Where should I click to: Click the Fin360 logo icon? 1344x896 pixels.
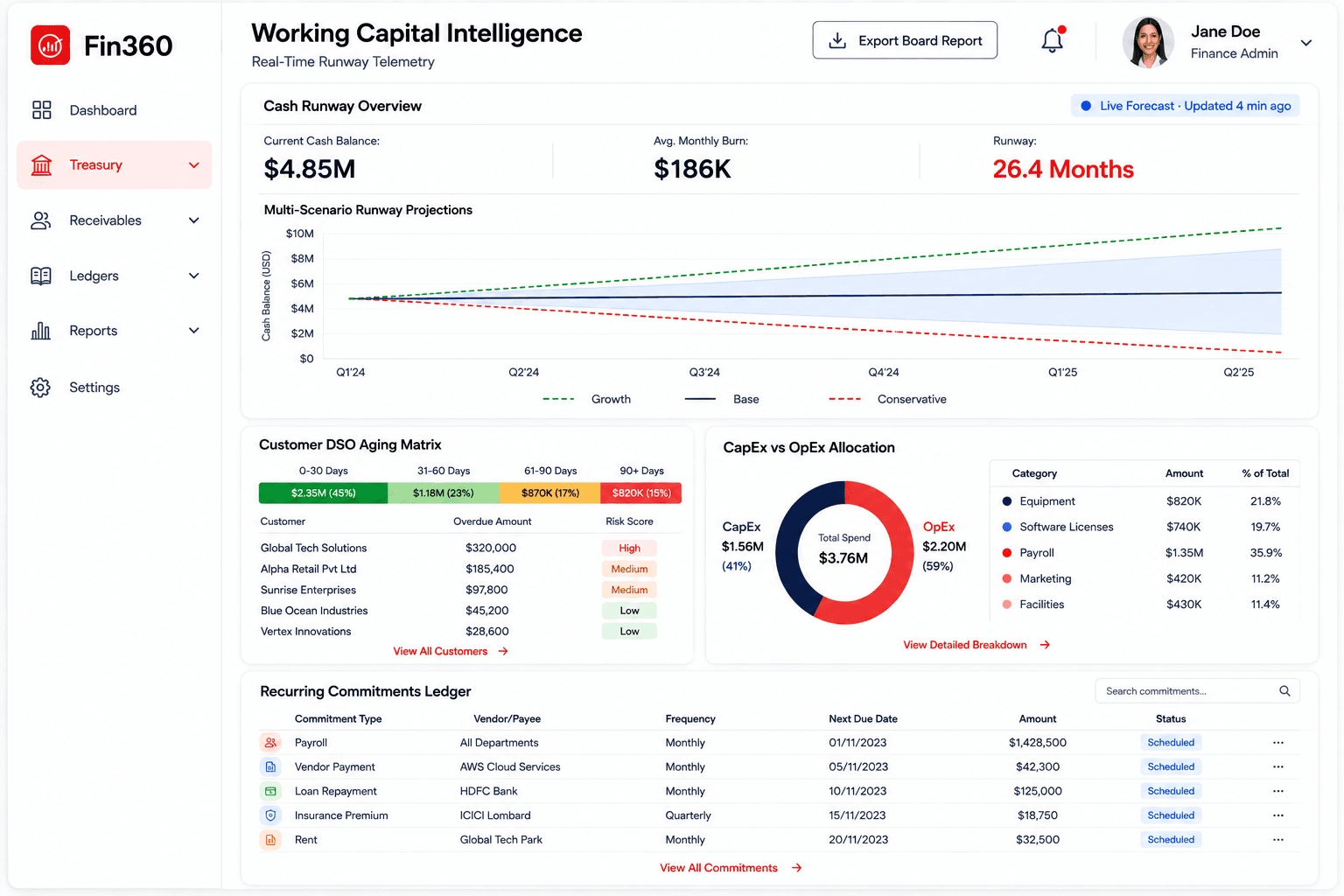tap(50, 45)
